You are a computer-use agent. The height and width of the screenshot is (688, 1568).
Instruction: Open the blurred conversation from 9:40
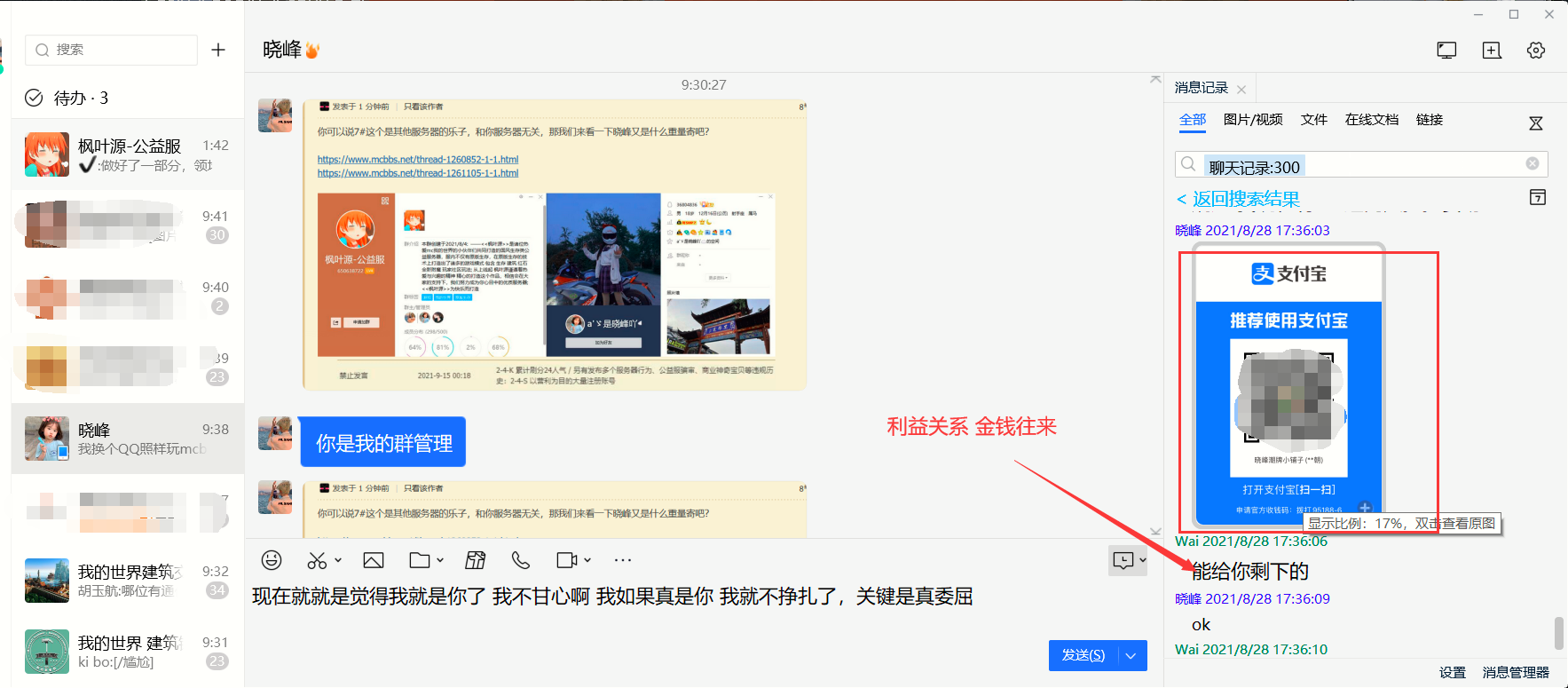pos(128,297)
